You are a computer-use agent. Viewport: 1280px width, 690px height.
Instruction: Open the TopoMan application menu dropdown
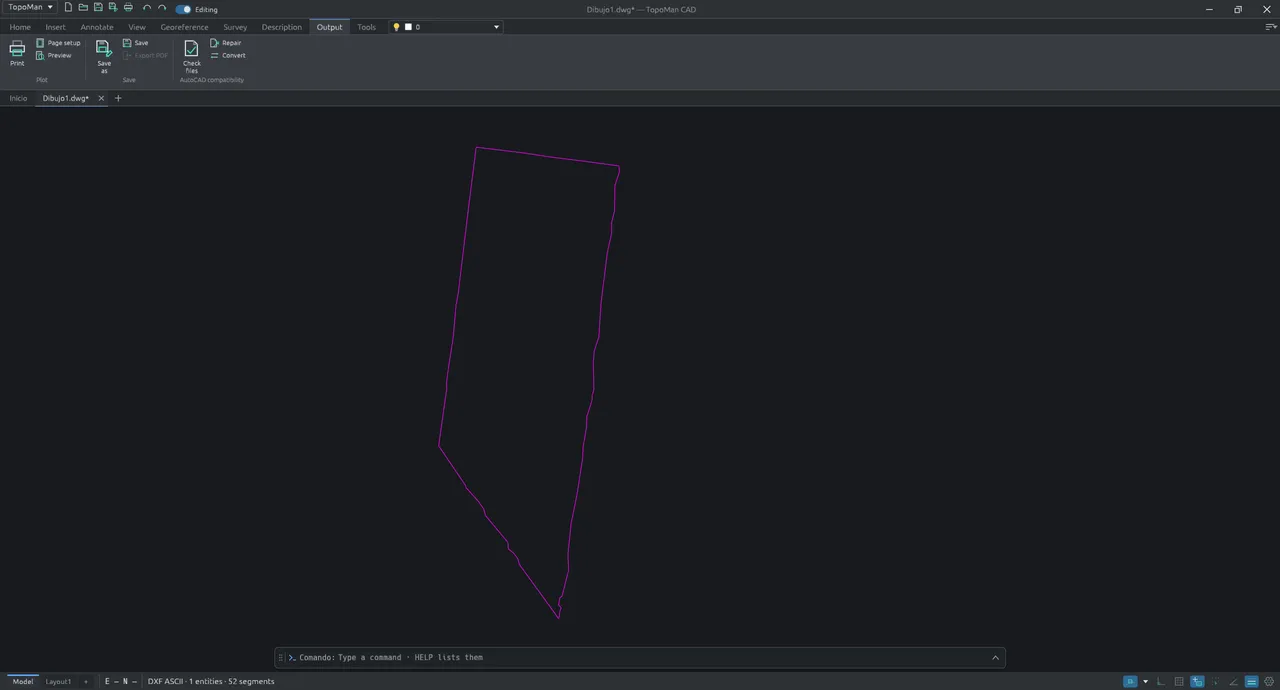(30, 7)
